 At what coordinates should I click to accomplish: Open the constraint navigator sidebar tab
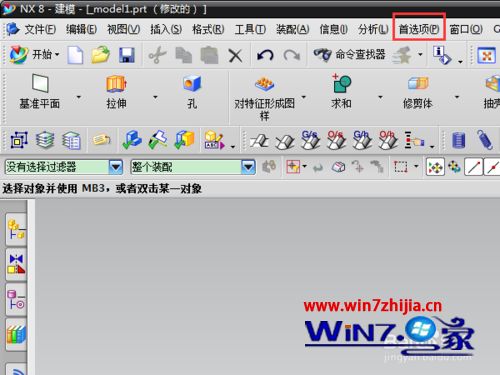[16, 264]
